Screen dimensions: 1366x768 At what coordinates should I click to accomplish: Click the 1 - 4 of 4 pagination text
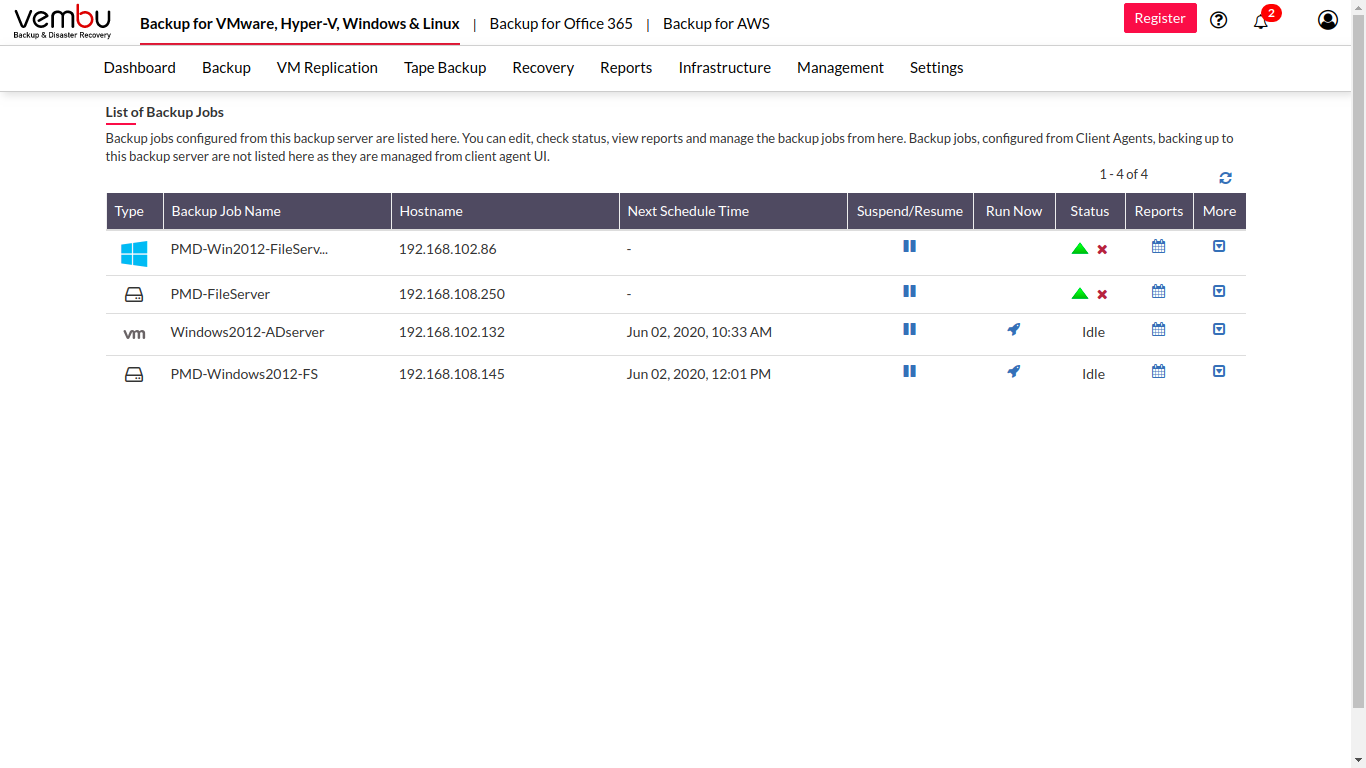[x=1123, y=174]
